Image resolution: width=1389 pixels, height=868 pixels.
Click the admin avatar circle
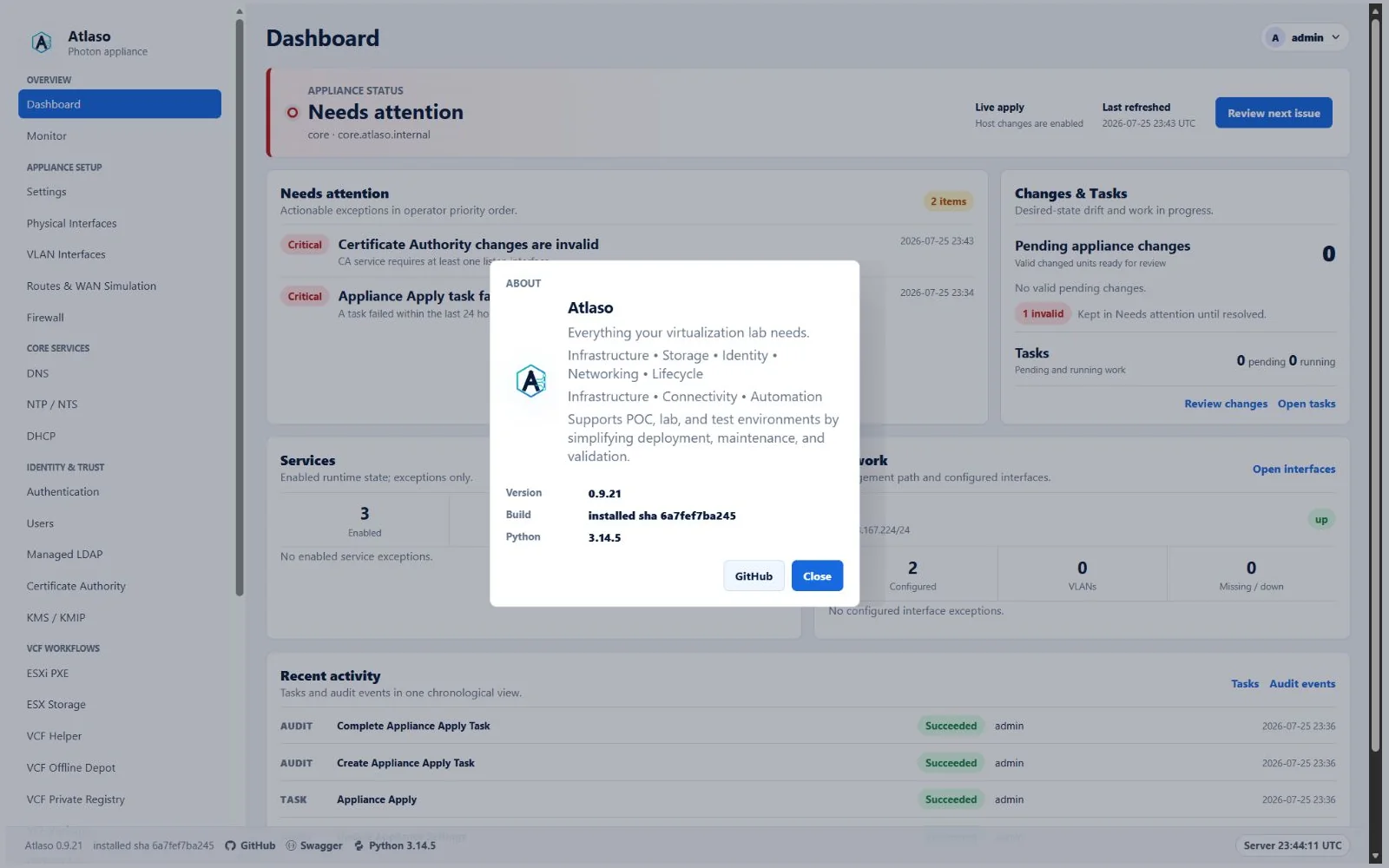[1275, 38]
